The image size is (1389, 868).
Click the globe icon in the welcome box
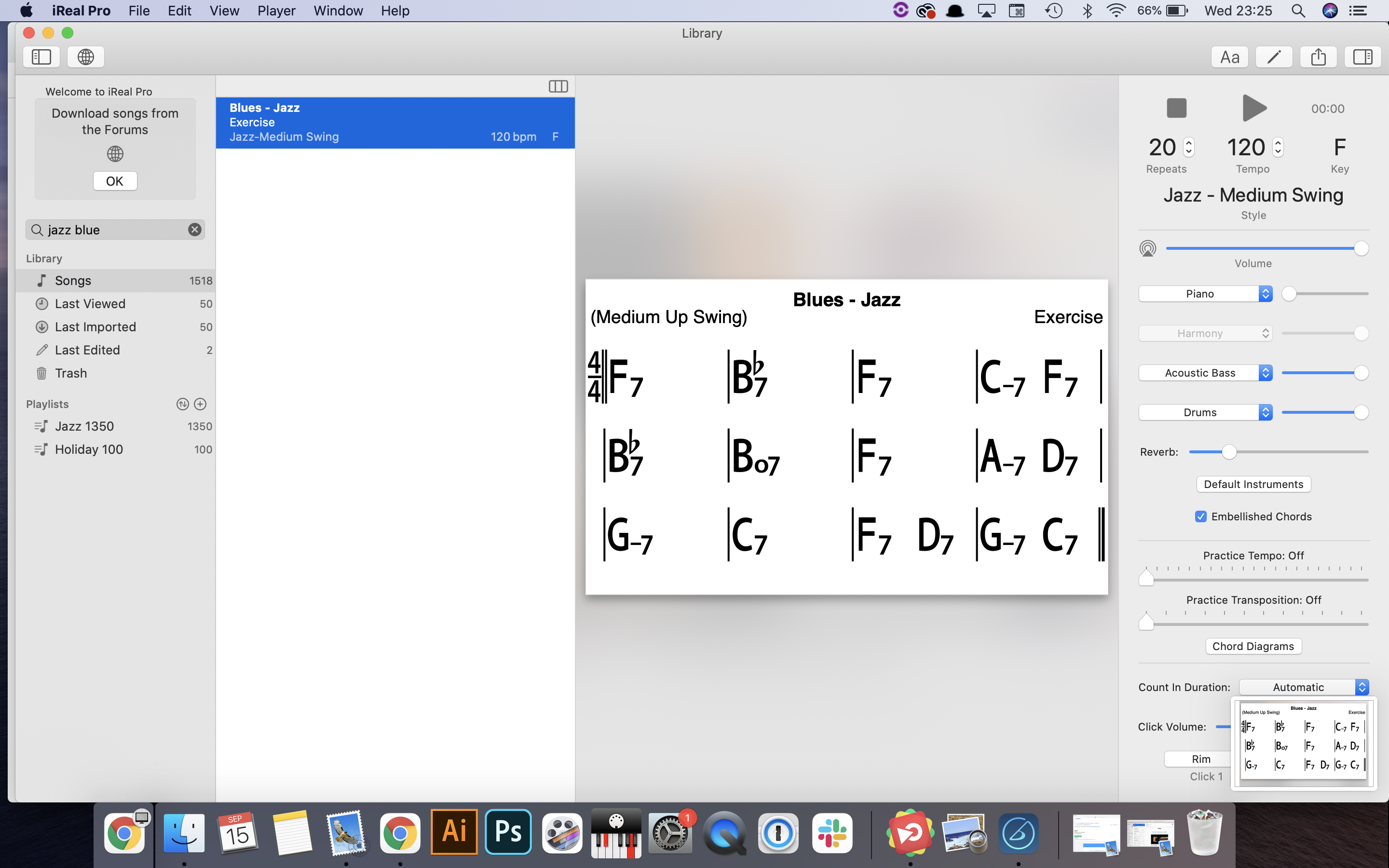click(x=115, y=153)
